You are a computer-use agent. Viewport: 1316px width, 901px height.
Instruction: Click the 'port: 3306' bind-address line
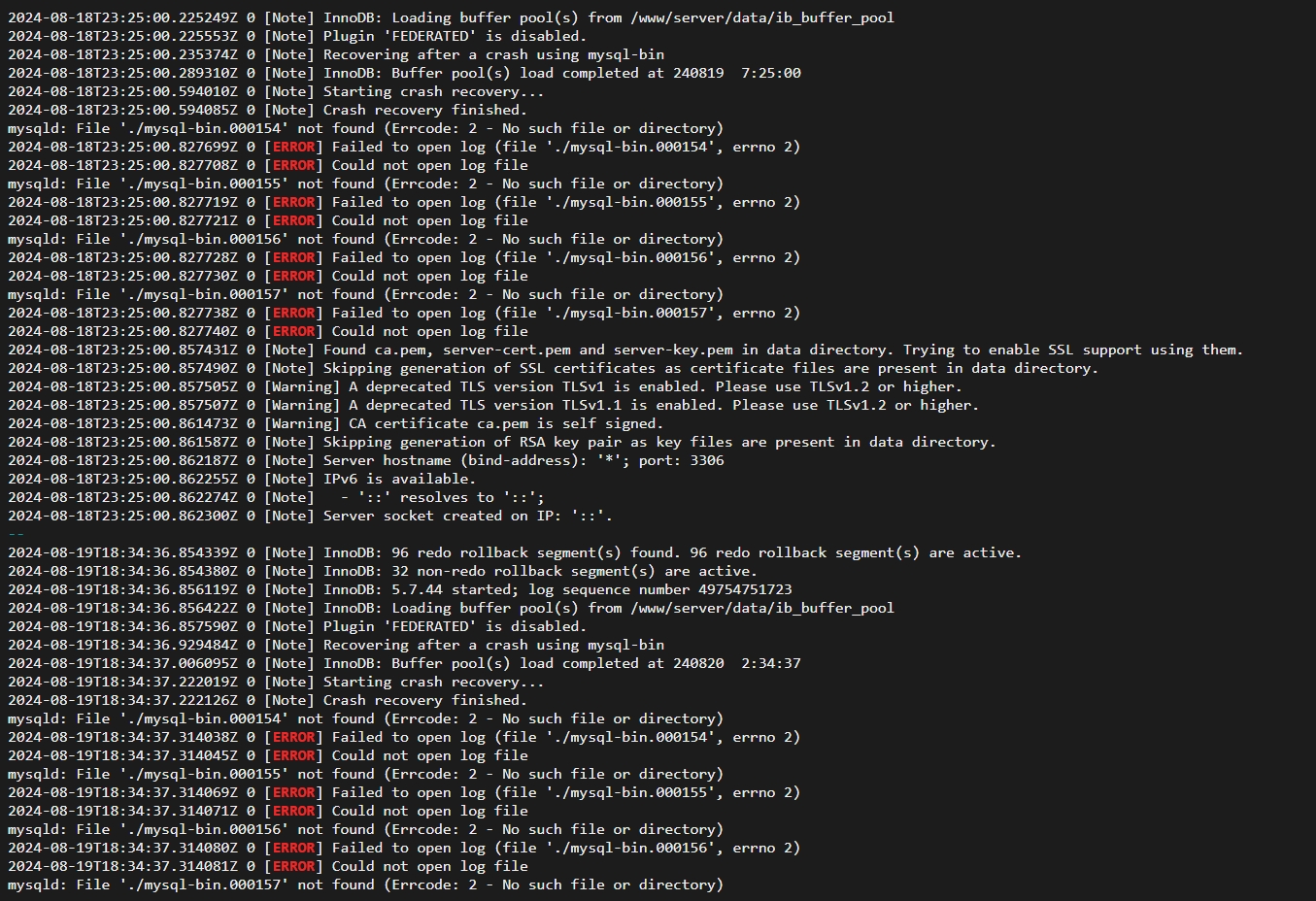(x=366, y=460)
